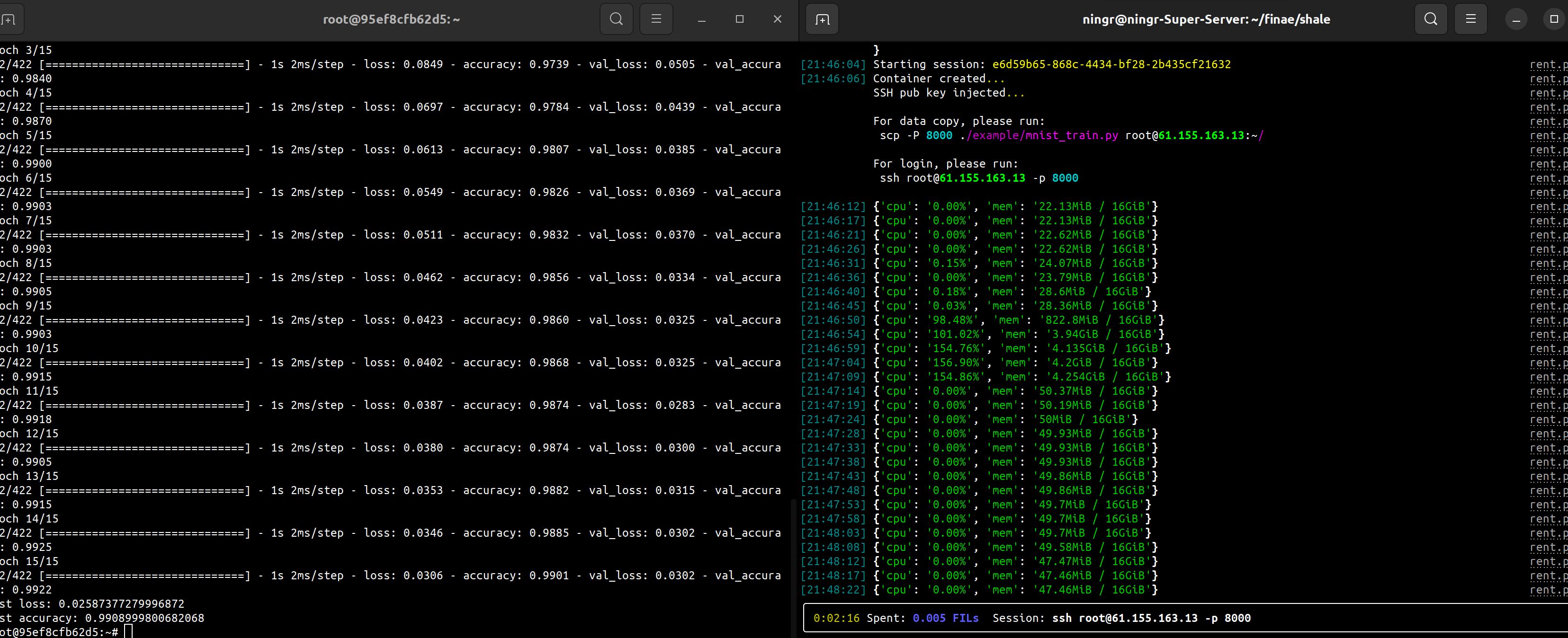1568x638 pixels.
Task: Click 'For login, please run:' text
Action: 945,164
